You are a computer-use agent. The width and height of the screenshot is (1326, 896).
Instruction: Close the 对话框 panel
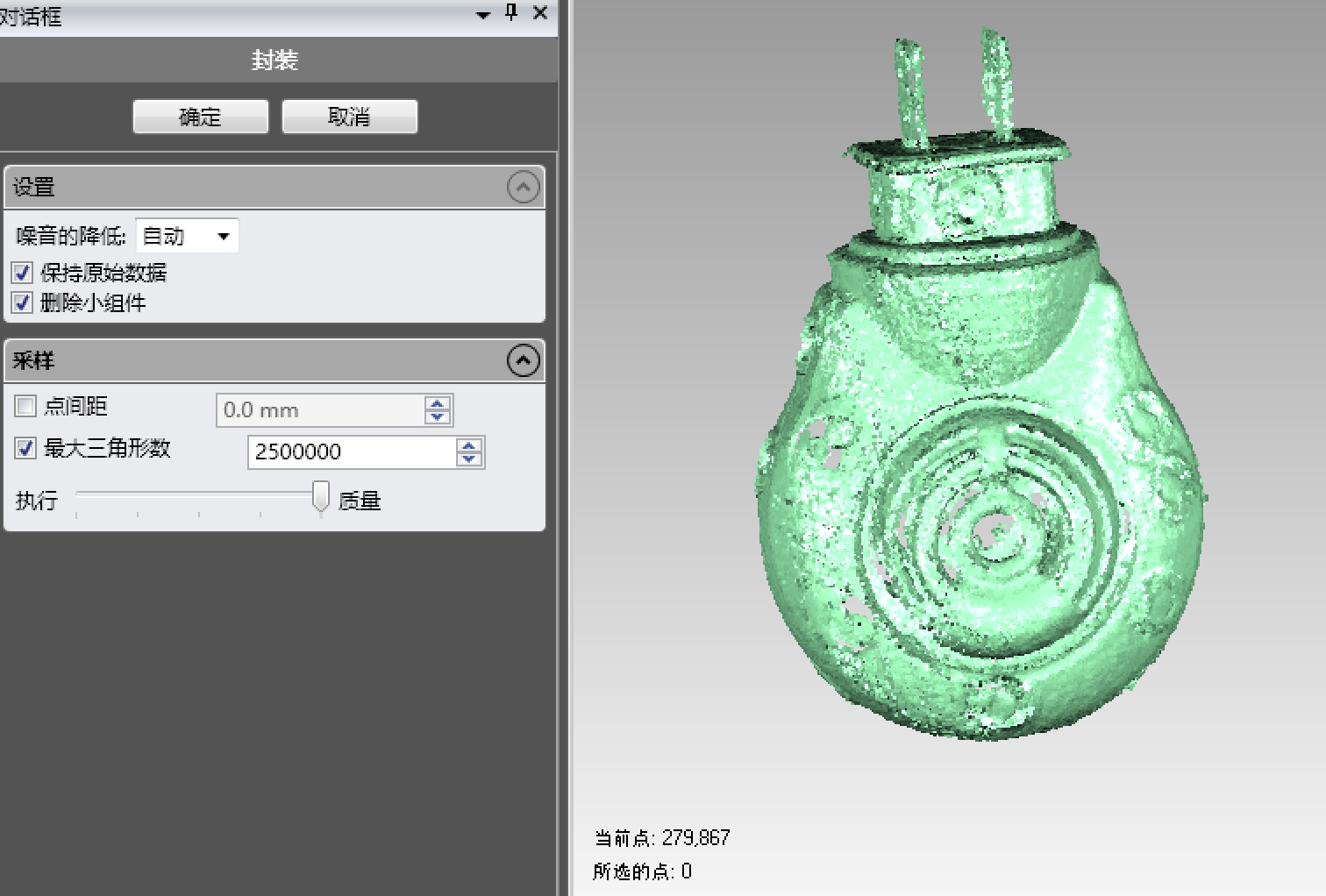click(x=540, y=13)
